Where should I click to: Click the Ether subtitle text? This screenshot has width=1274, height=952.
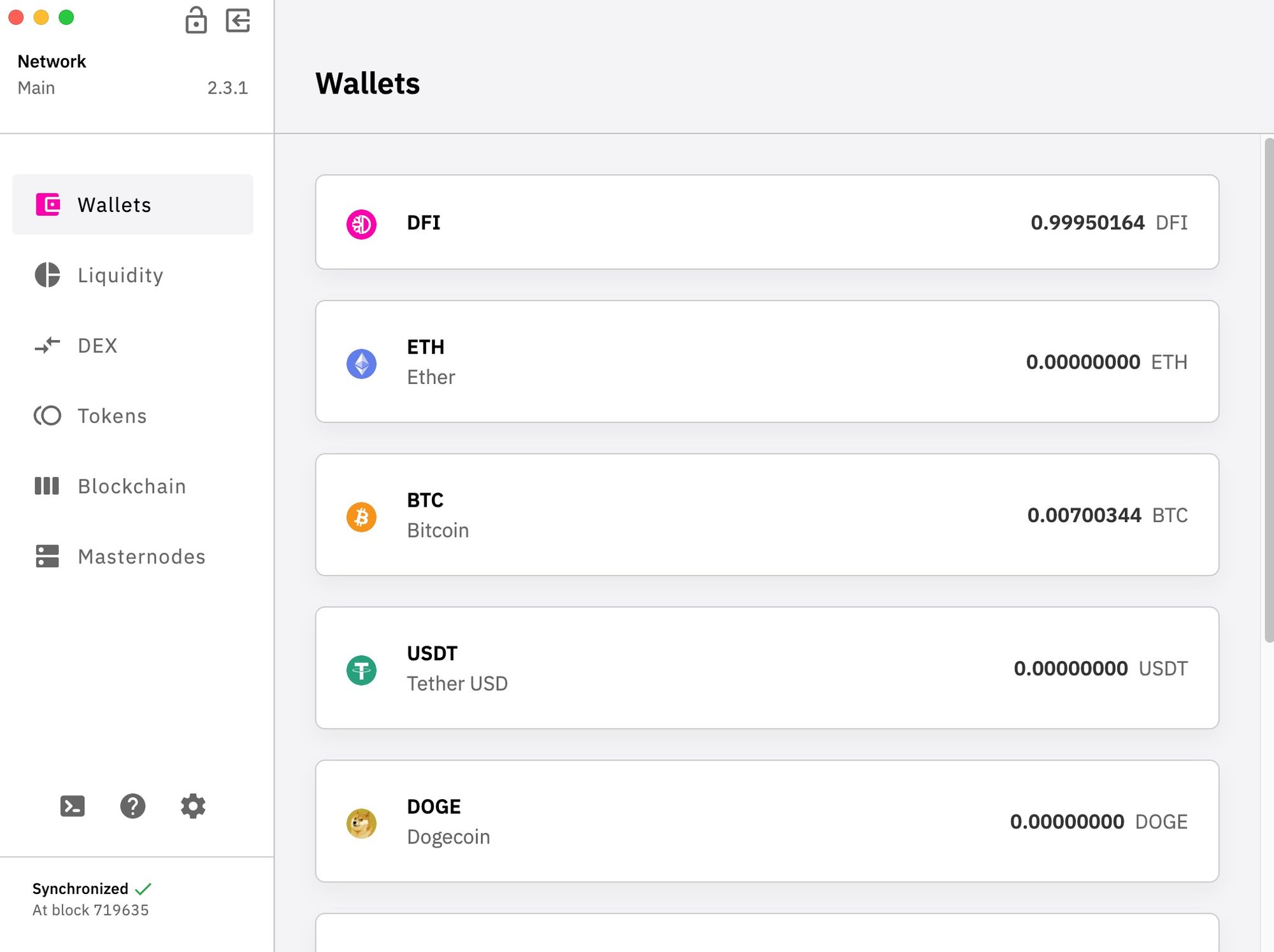point(431,377)
